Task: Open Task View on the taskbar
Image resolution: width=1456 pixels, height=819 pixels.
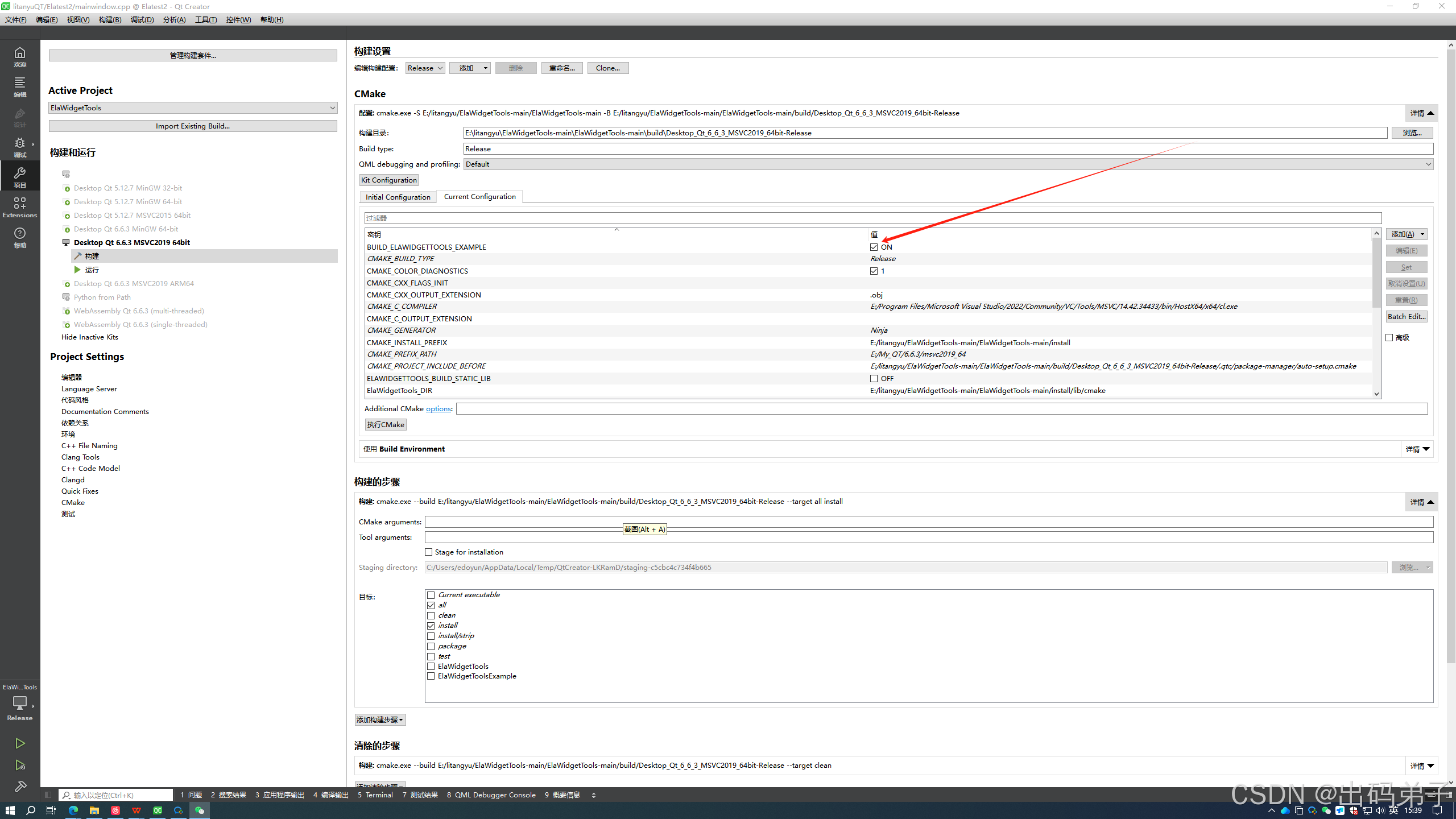Action: tap(51, 810)
